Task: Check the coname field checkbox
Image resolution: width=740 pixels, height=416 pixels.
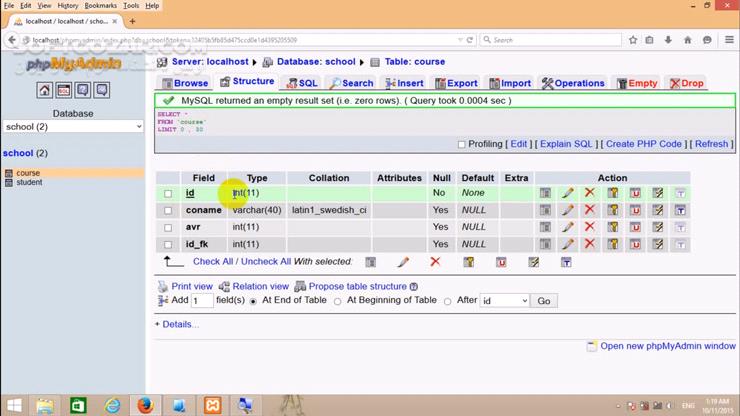Action: [168, 211]
